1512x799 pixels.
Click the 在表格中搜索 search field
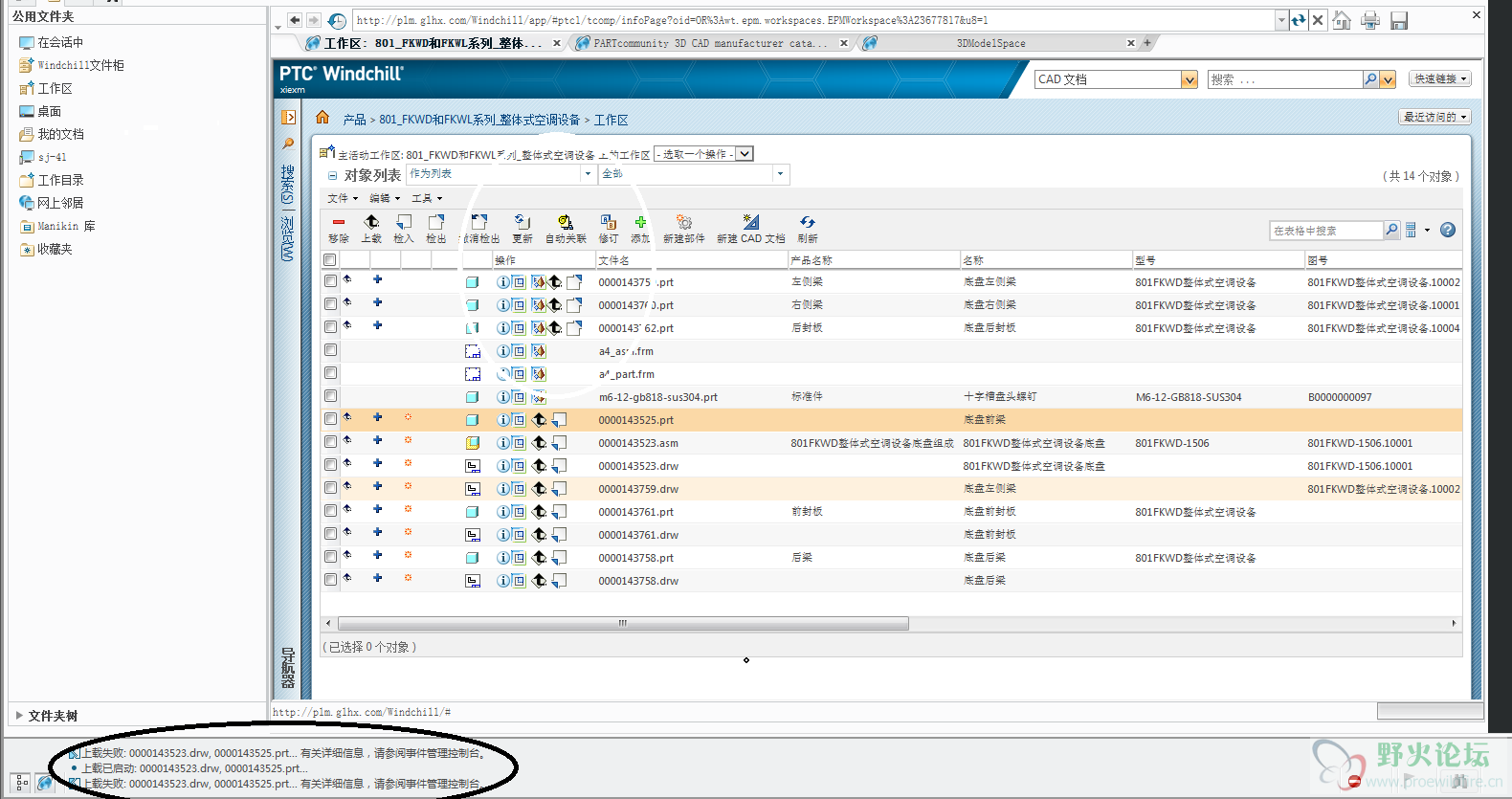pos(1326,230)
